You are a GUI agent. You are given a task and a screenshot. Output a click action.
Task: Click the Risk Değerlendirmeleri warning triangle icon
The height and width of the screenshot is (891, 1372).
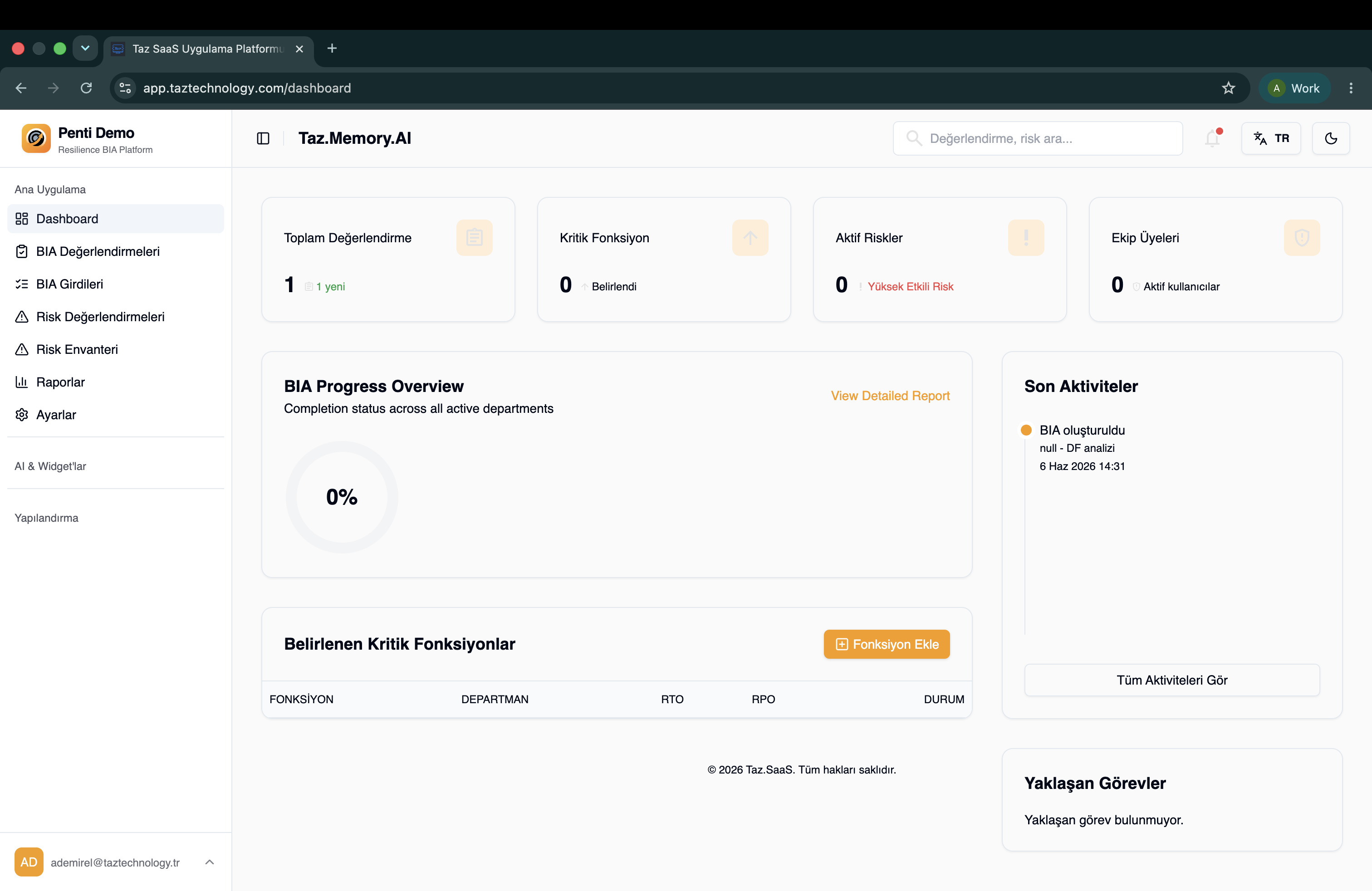coord(22,317)
